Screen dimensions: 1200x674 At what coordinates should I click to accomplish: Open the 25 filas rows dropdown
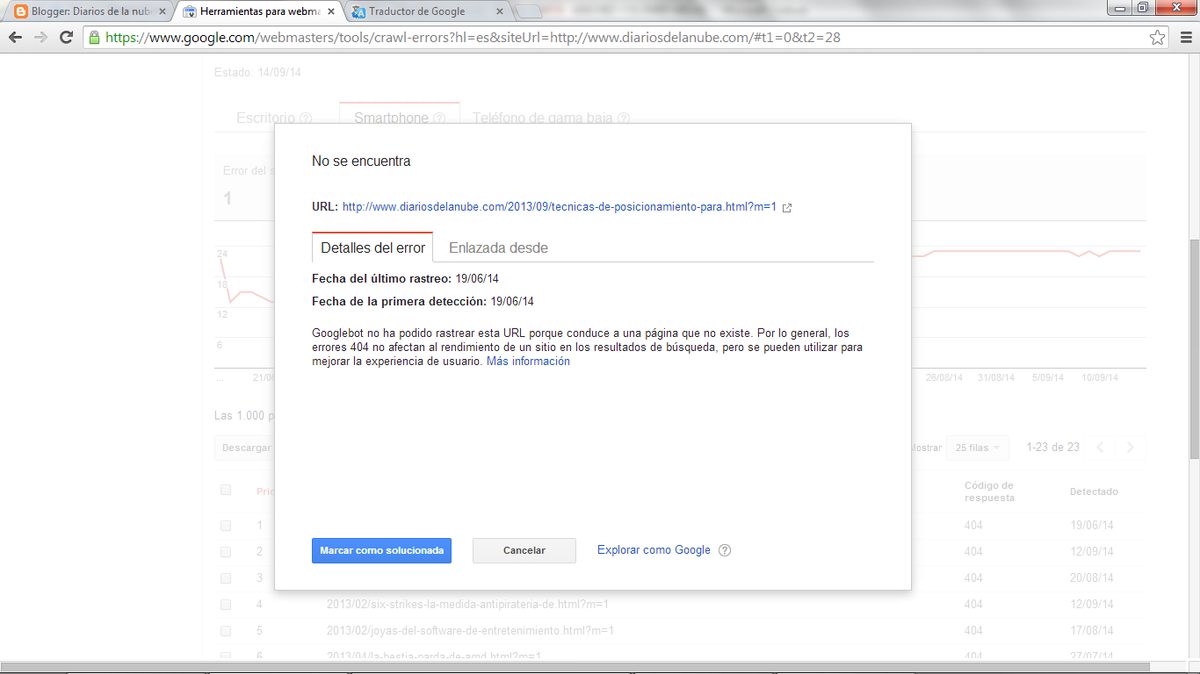979,448
